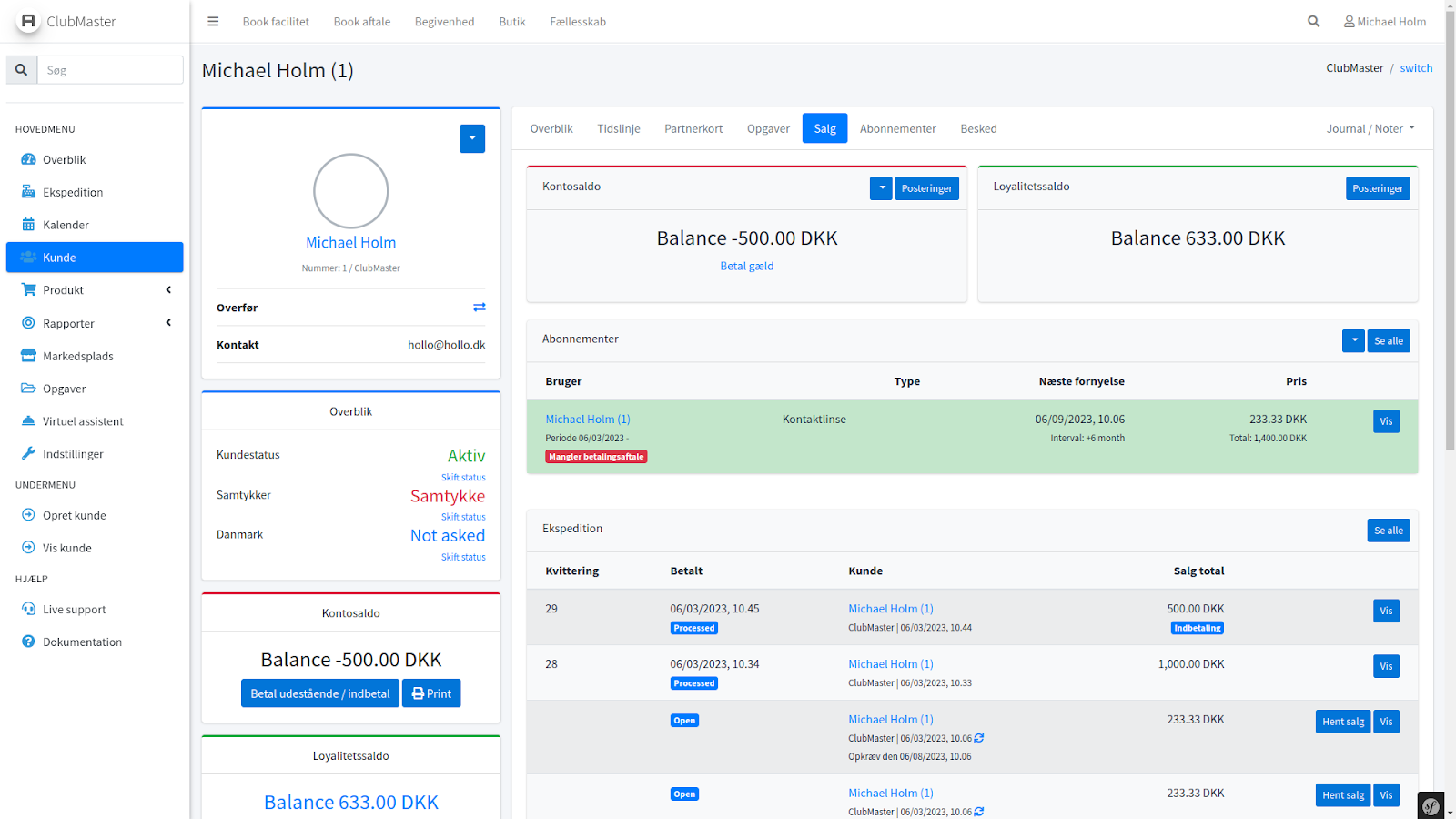Viewport: 1456px width, 819px height.
Task: Open Markedsplads from the sidebar
Action: click(x=78, y=356)
